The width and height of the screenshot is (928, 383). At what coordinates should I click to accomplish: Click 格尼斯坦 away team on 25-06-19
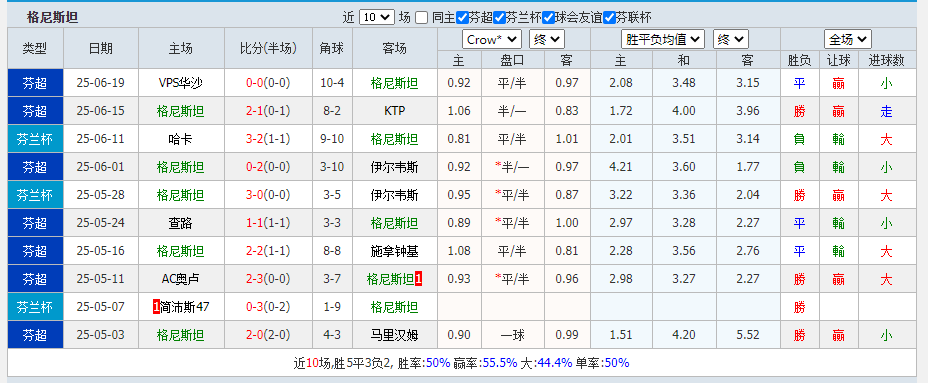coord(394,83)
